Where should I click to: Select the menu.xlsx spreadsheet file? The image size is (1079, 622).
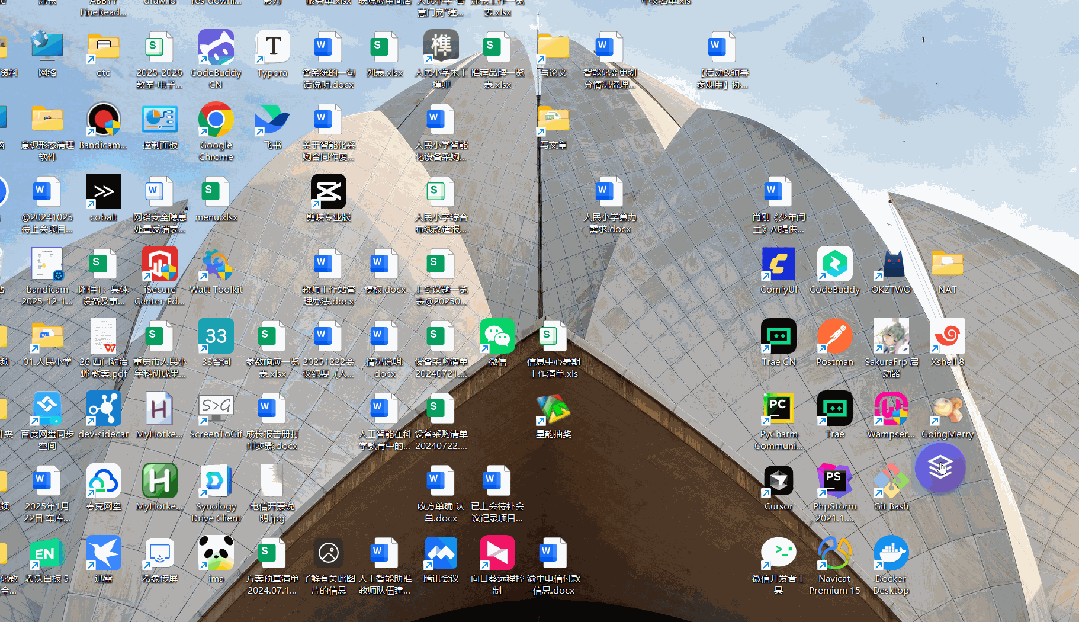tap(215, 193)
